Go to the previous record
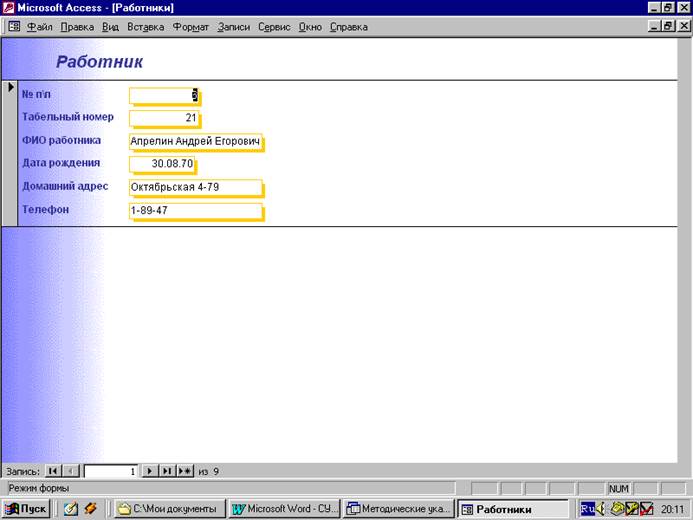 pos(71,470)
